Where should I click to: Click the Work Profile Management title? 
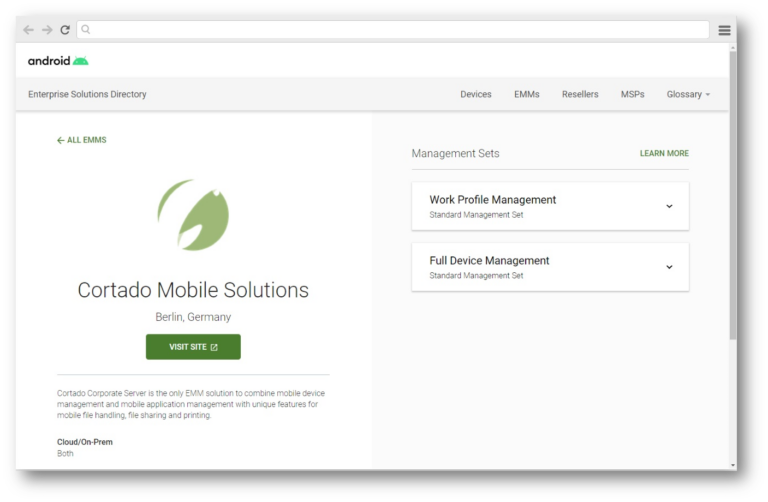(492, 200)
